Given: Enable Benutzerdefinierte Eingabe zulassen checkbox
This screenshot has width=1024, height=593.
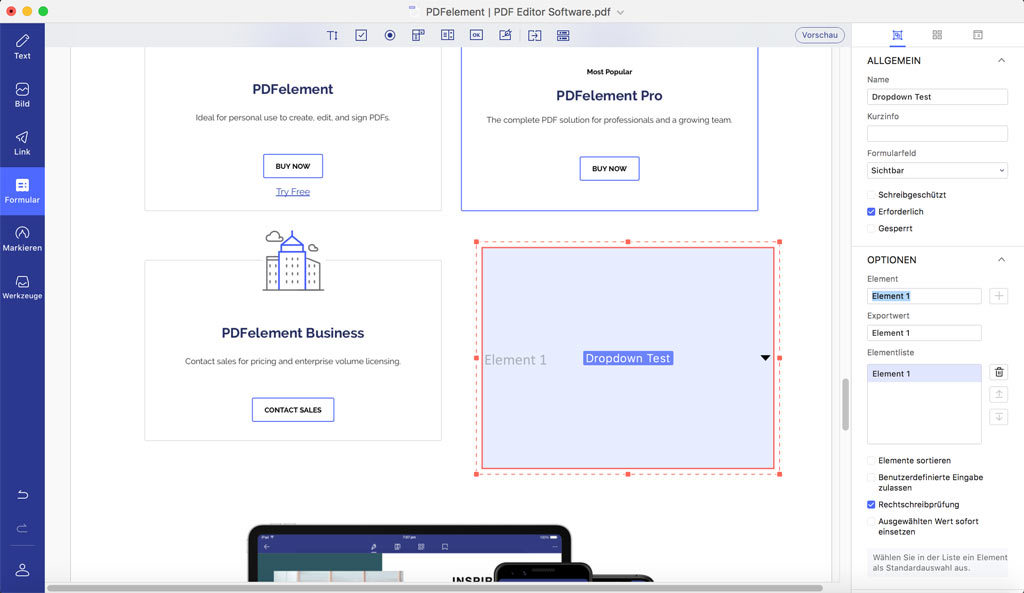Looking at the screenshot, I should point(871,477).
